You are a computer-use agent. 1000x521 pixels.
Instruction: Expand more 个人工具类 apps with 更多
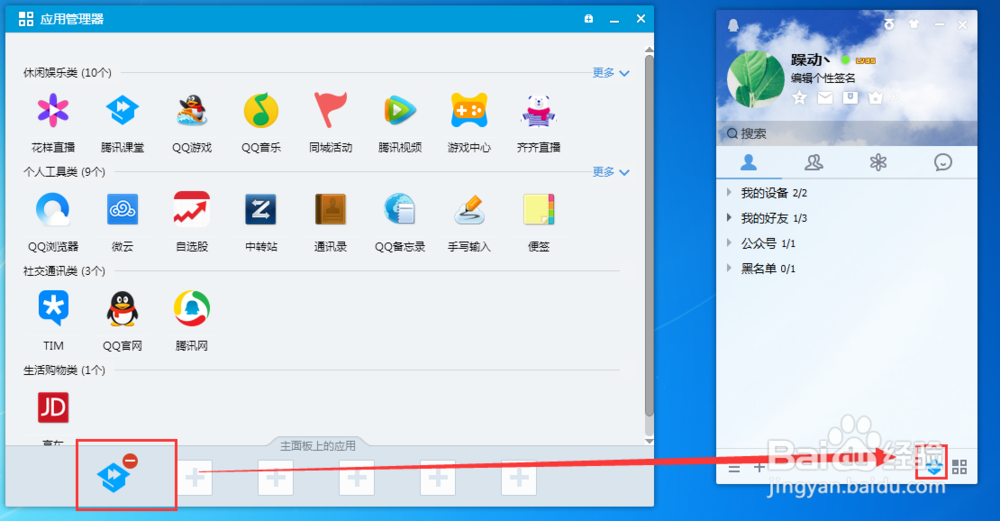610,172
